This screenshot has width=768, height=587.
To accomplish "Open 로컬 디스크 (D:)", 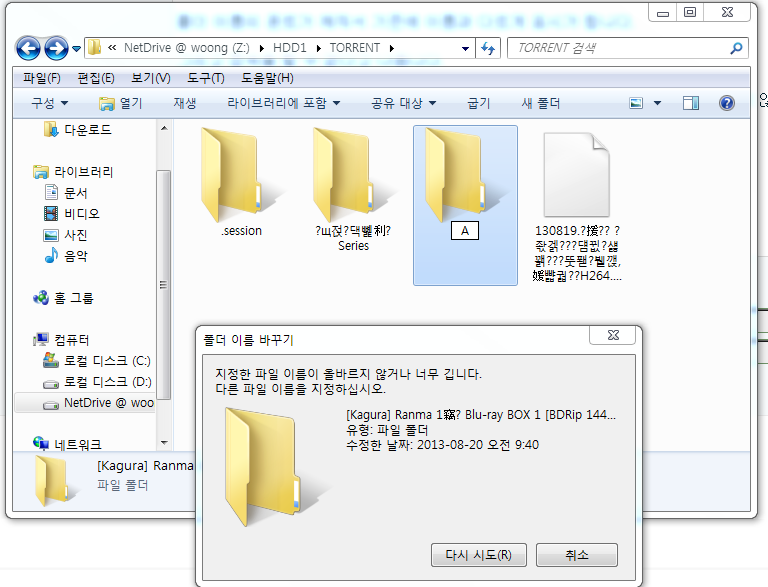I will point(97,382).
